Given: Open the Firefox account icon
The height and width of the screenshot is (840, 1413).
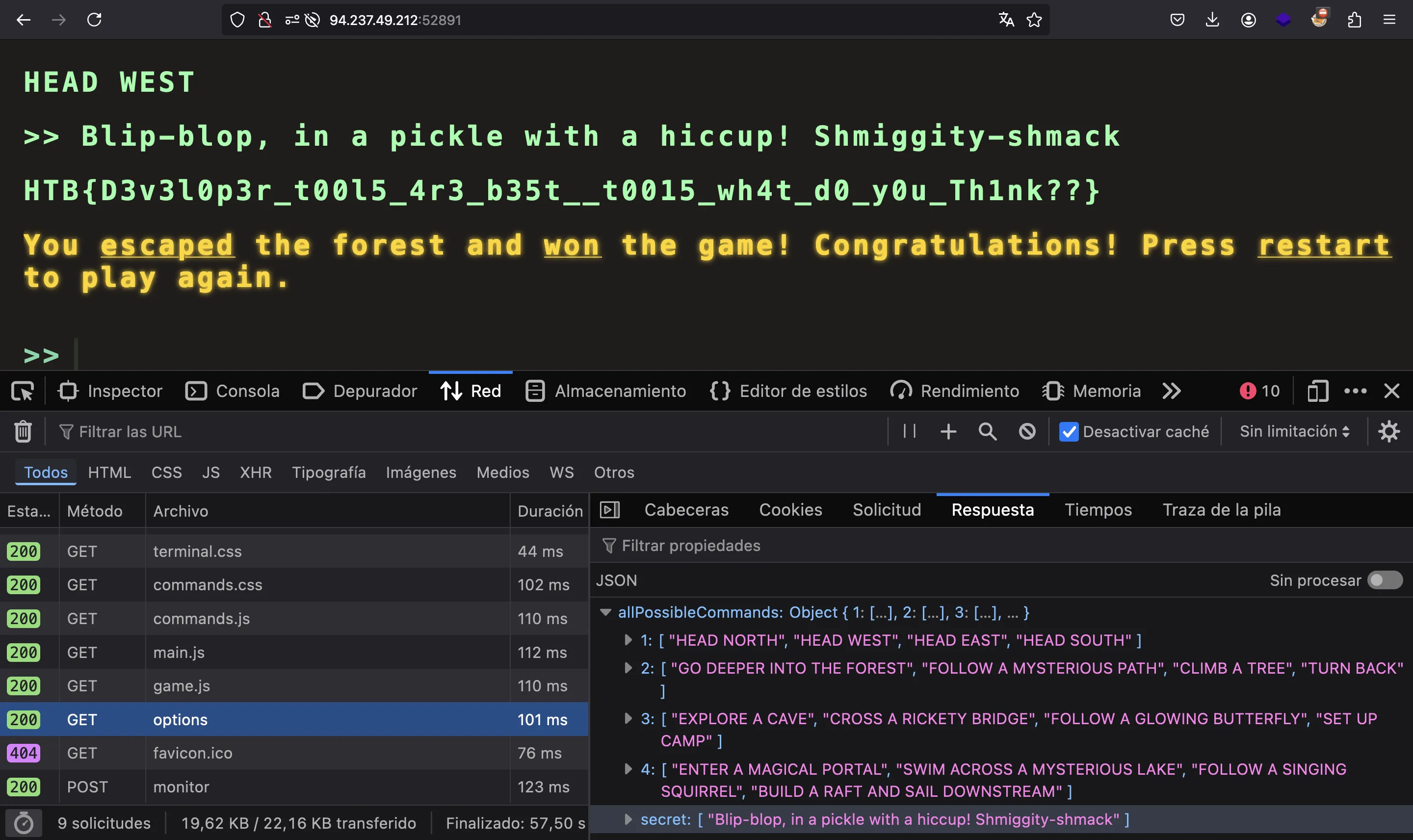Looking at the screenshot, I should point(1248,20).
